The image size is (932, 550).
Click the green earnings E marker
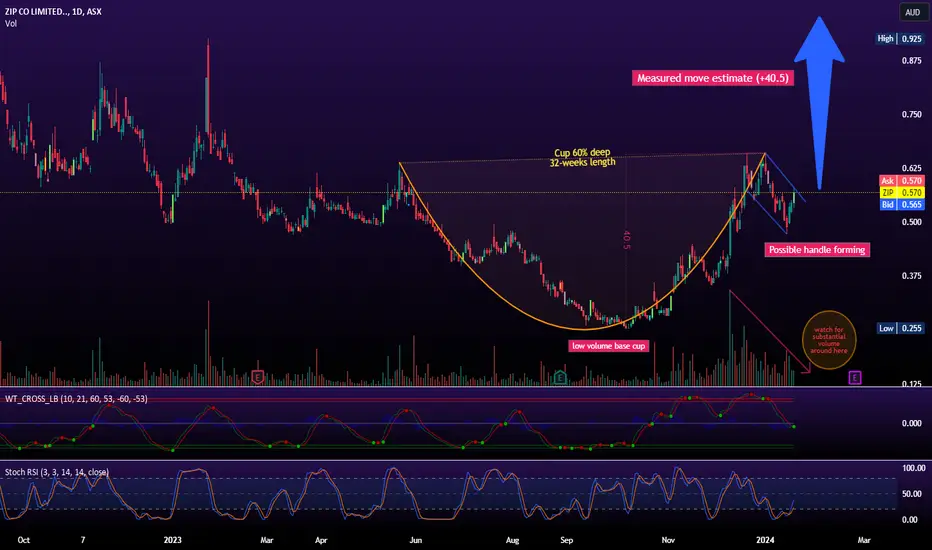point(559,377)
